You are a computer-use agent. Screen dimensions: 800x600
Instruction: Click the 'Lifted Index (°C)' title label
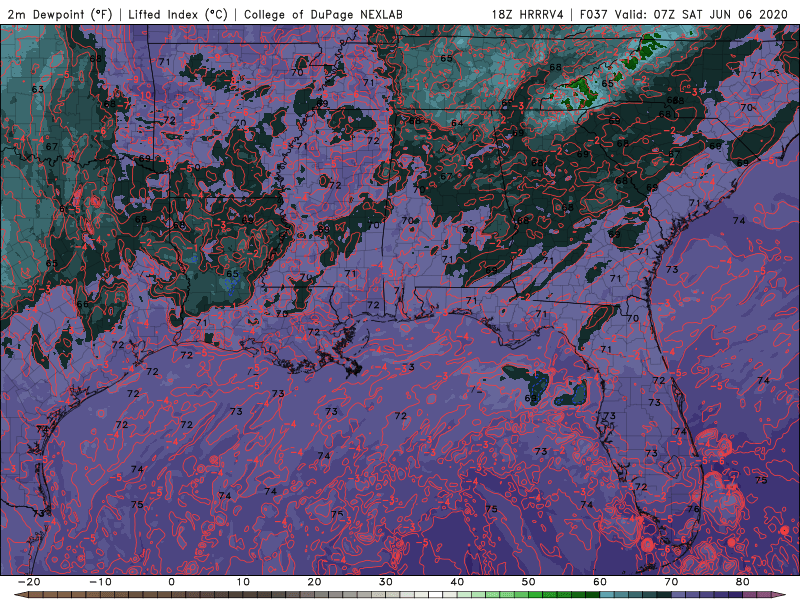click(178, 14)
